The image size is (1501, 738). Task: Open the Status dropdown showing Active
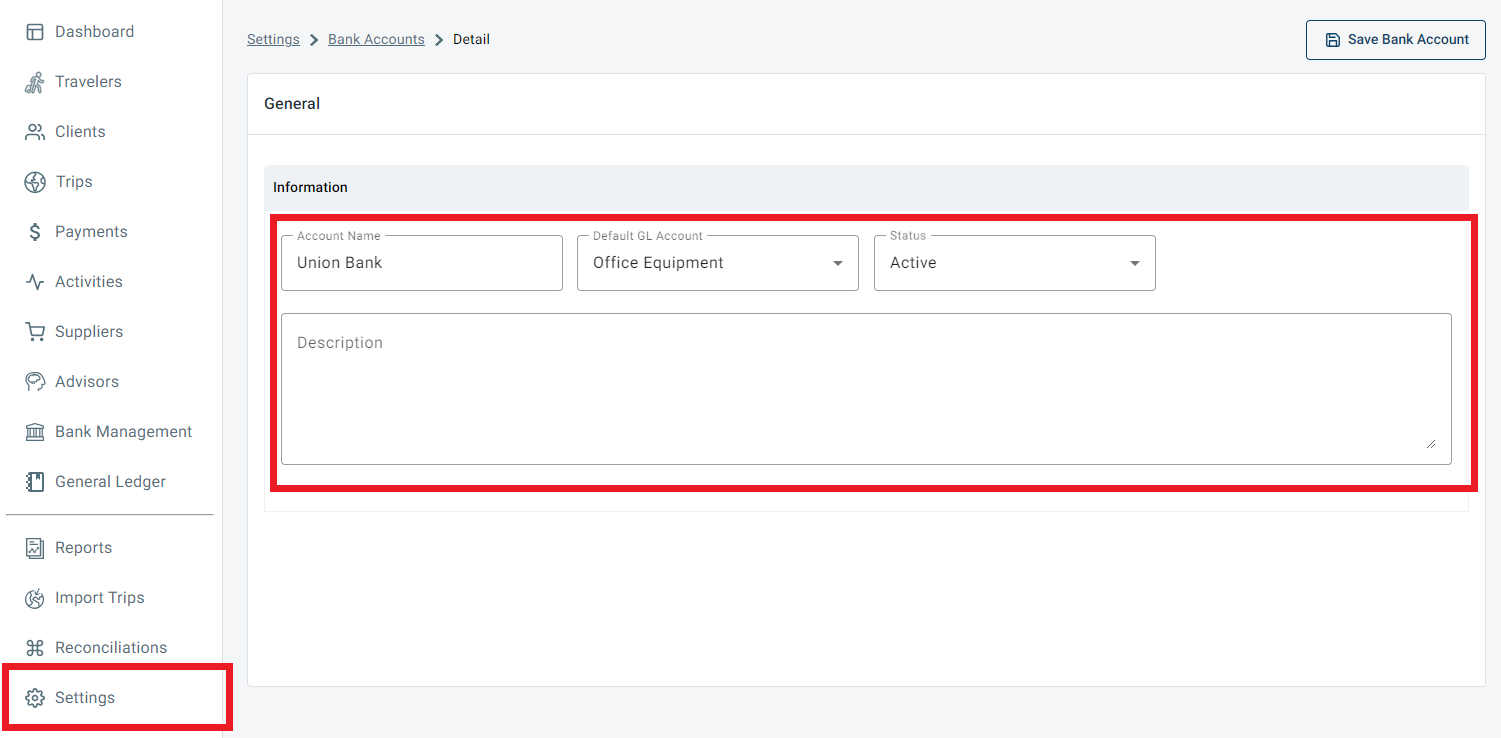(1014, 263)
